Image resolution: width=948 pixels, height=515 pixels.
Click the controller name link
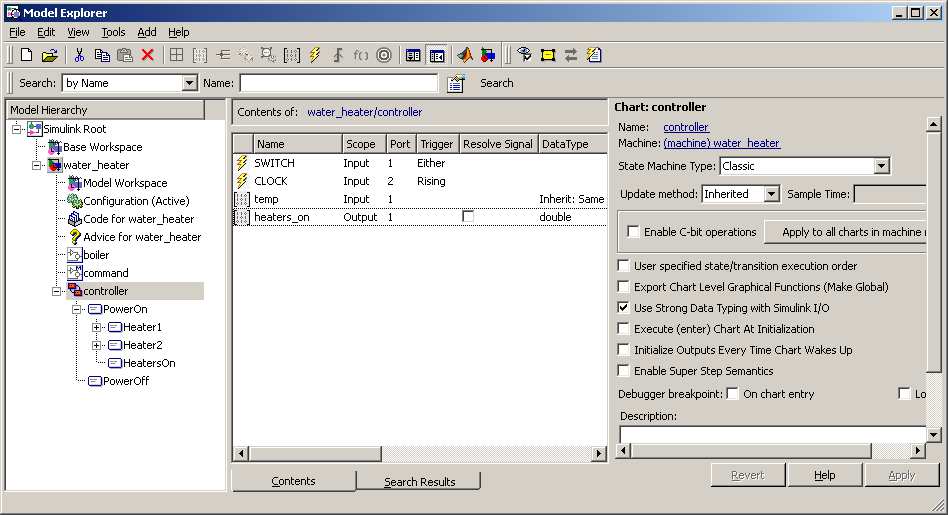686,127
